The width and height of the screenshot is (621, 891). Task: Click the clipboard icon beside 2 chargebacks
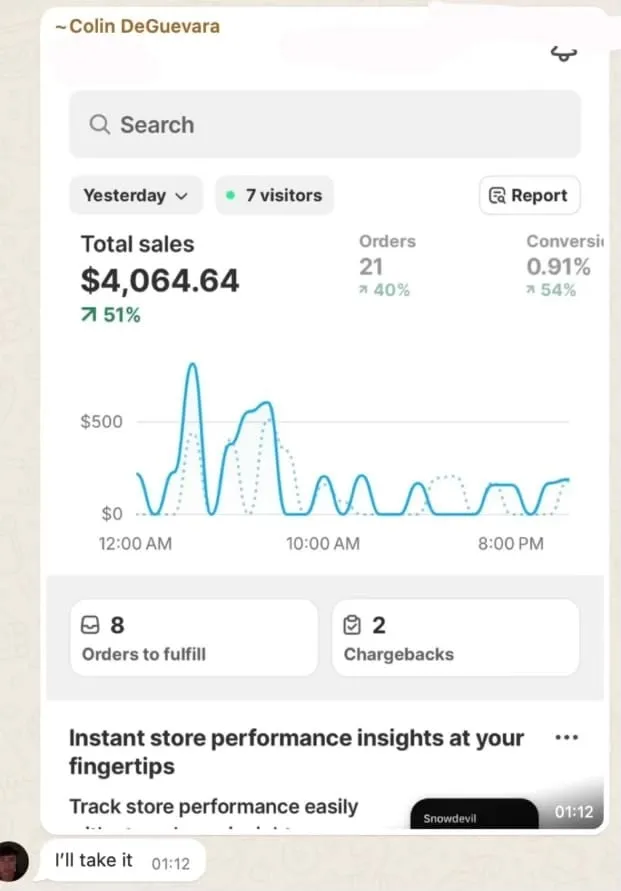[352, 626]
